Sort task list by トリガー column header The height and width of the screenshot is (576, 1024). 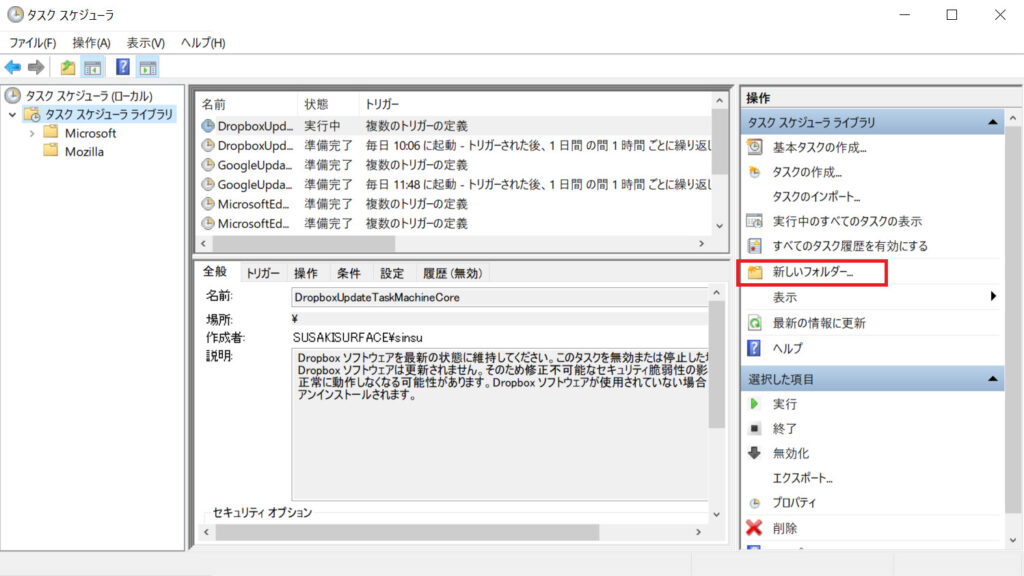[535, 104]
